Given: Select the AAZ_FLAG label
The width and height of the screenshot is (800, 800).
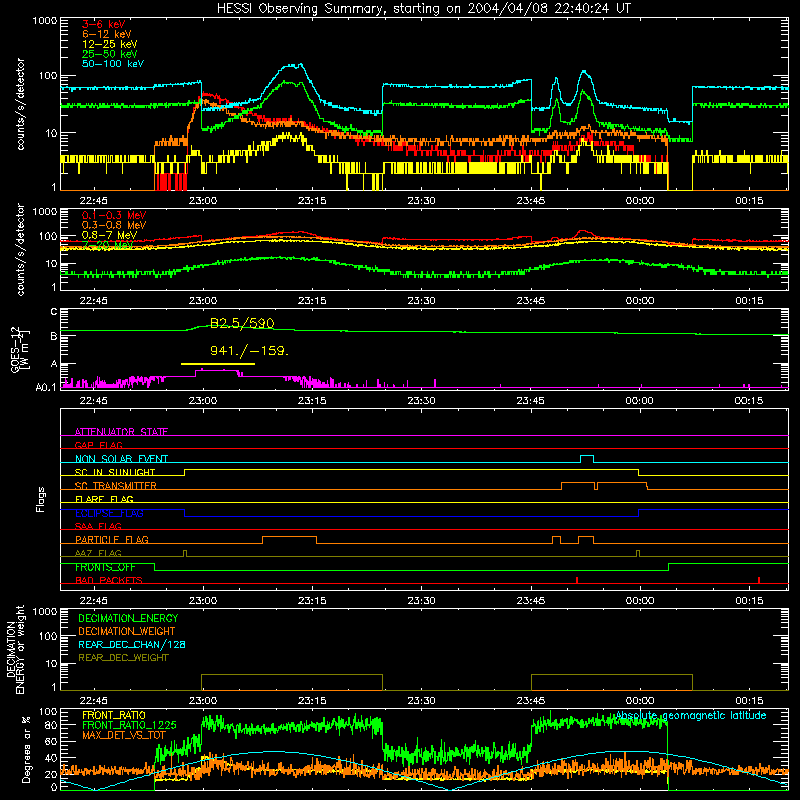Looking at the screenshot, I should (98, 553).
